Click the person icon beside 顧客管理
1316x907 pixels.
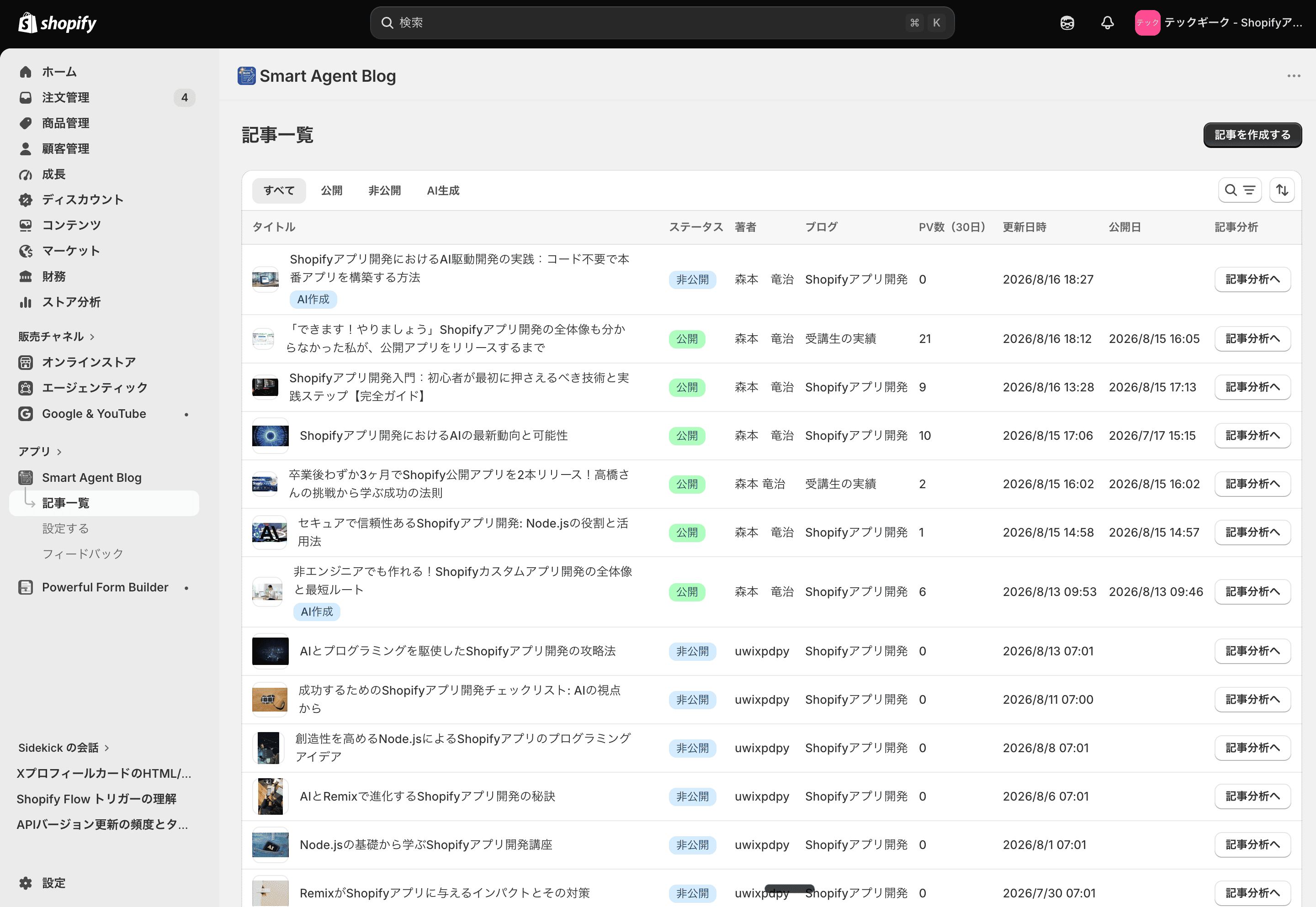point(26,148)
